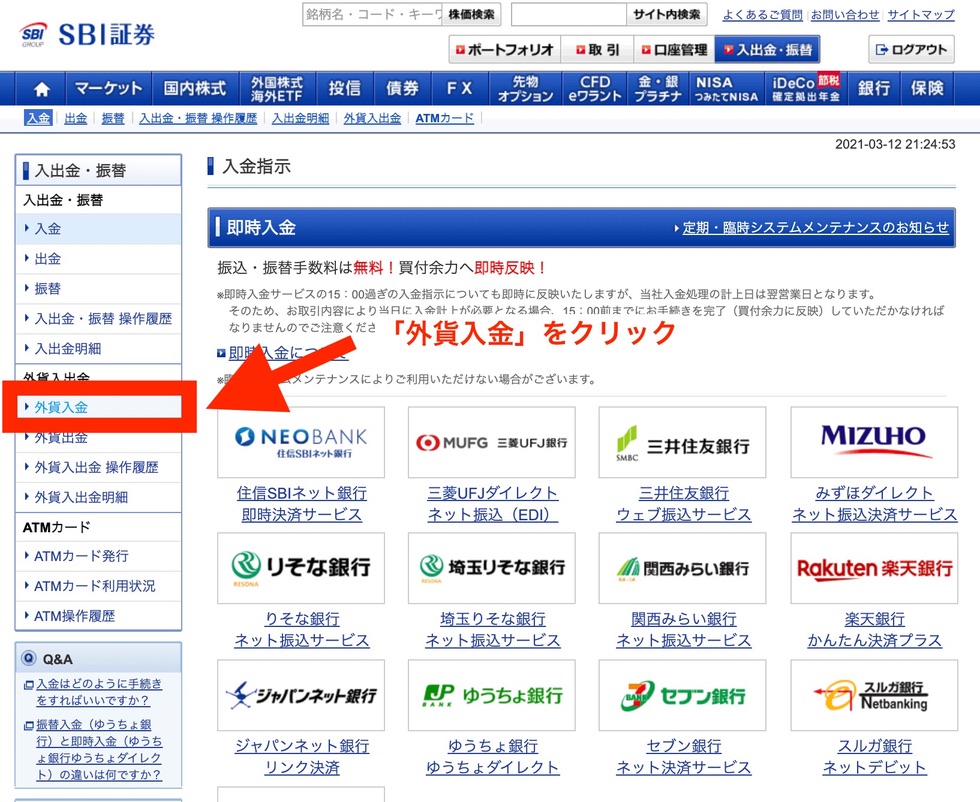Open the iDeCo 確定拠出年金 menu
Viewport: 980px width, 802px height.
click(806, 89)
